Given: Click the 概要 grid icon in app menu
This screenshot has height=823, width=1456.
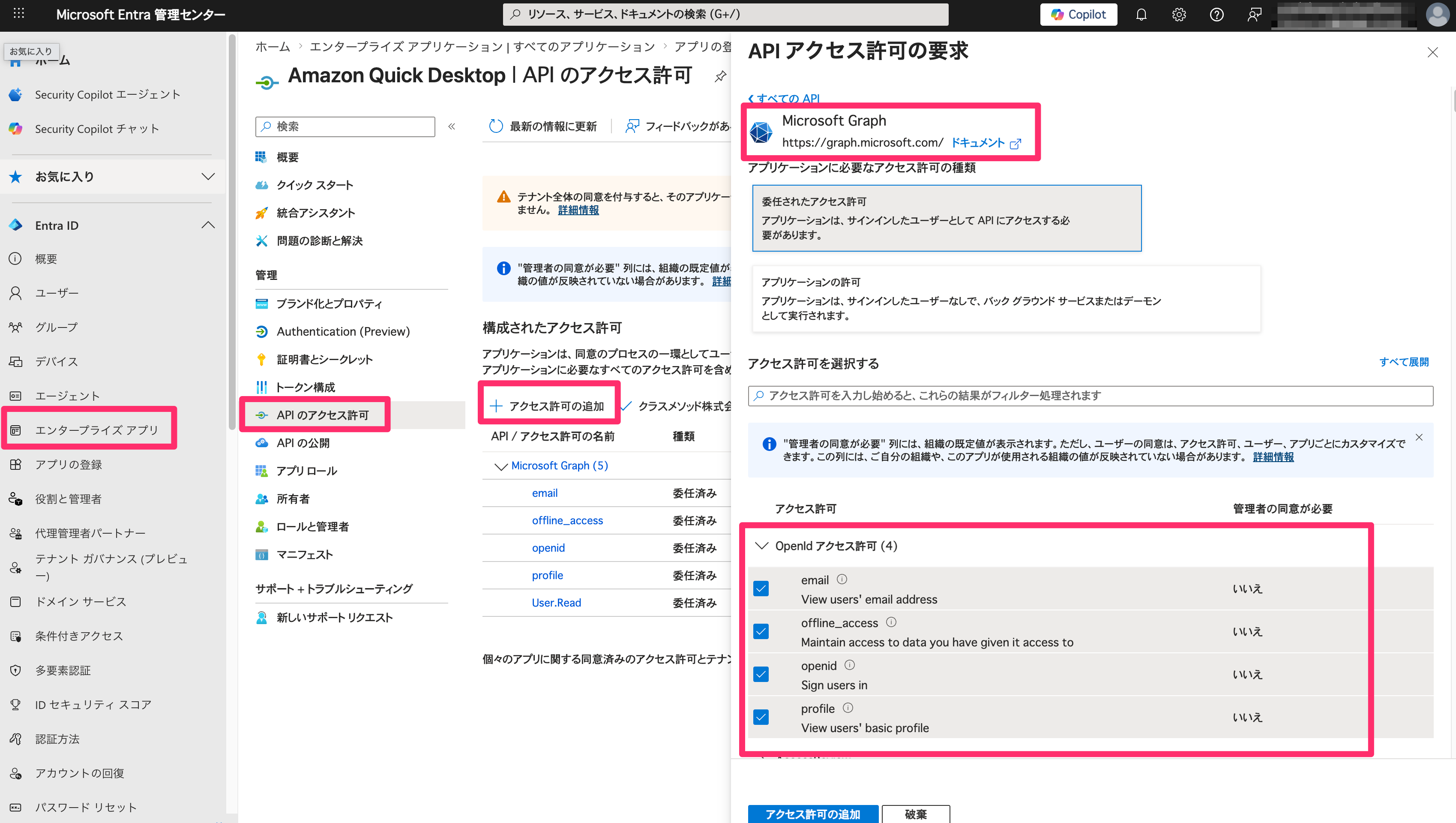Looking at the screenshot, I should point(261,157).
